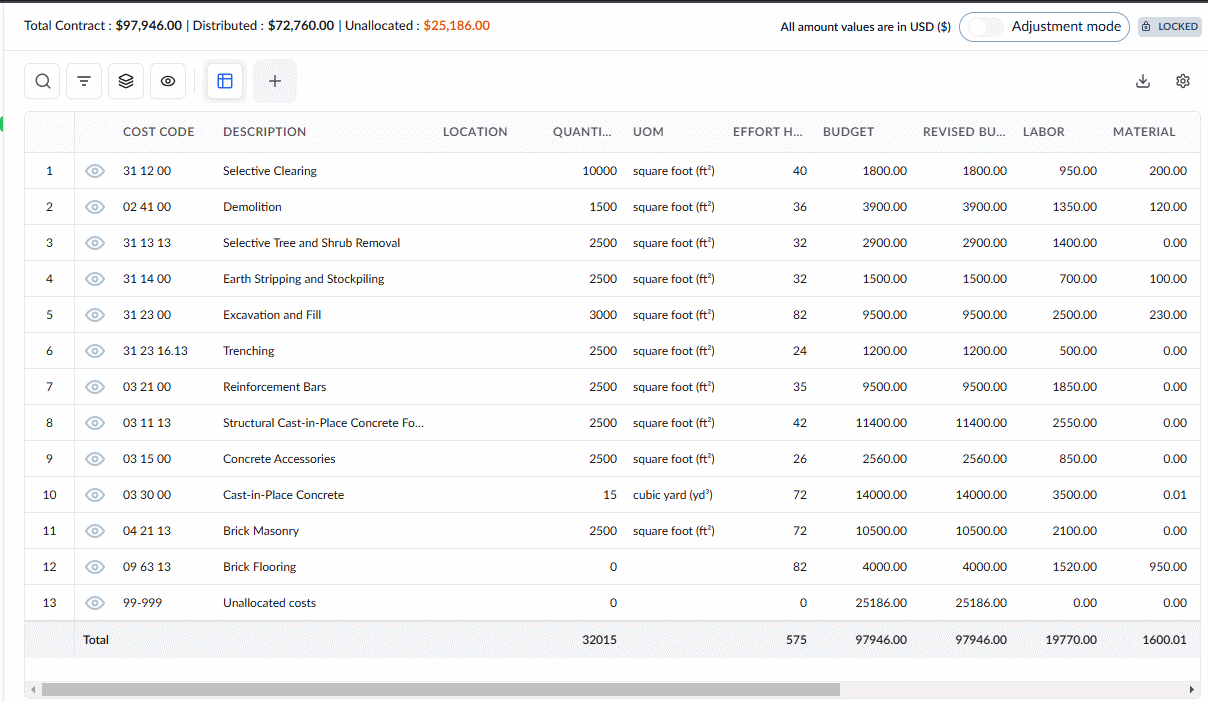The image size is (1208, 702).
Task: Click the DESCRIPTION column header
Action: pos(265,132)
